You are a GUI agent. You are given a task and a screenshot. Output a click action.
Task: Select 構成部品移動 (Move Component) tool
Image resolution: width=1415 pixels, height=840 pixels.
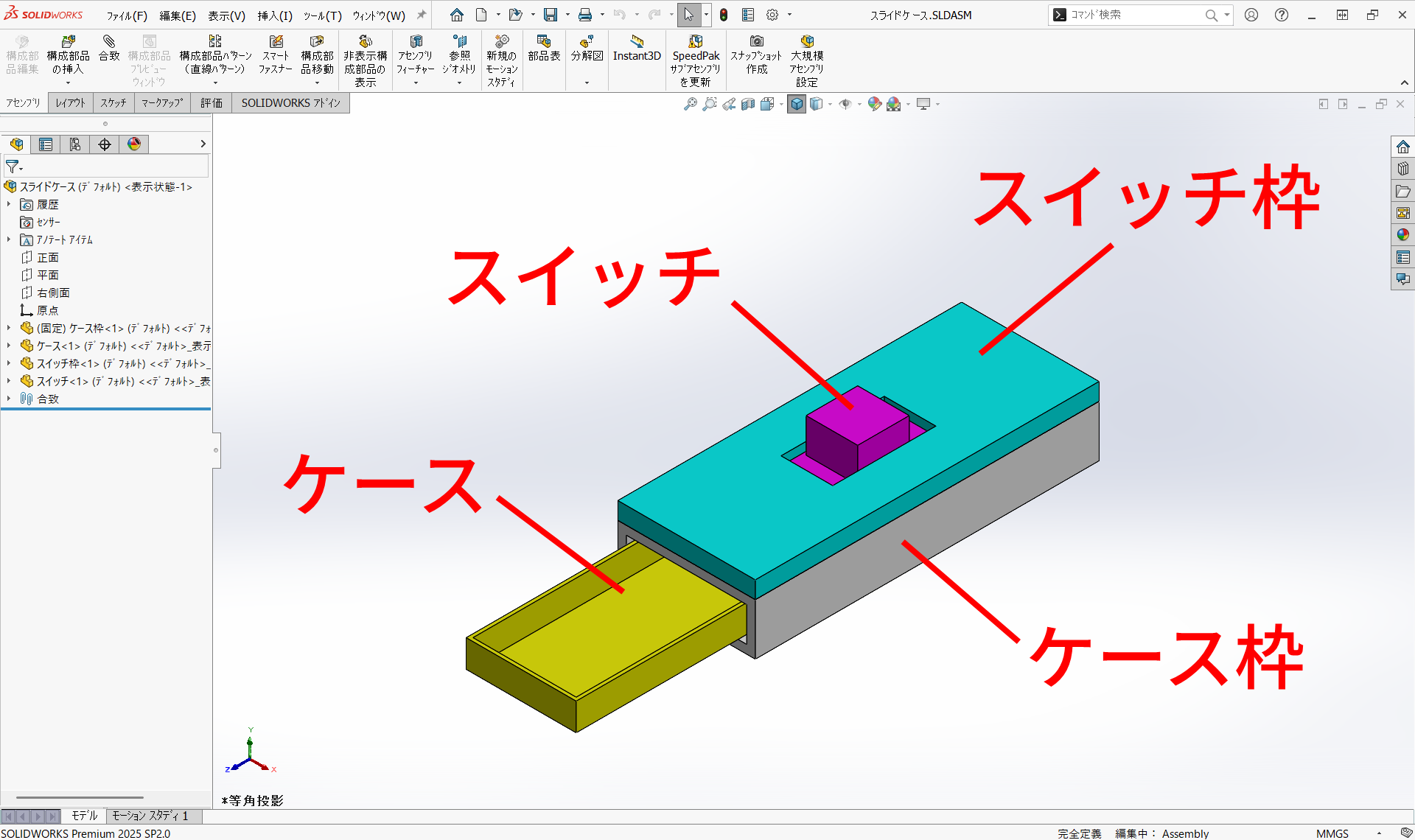click(x=317, y=55)
